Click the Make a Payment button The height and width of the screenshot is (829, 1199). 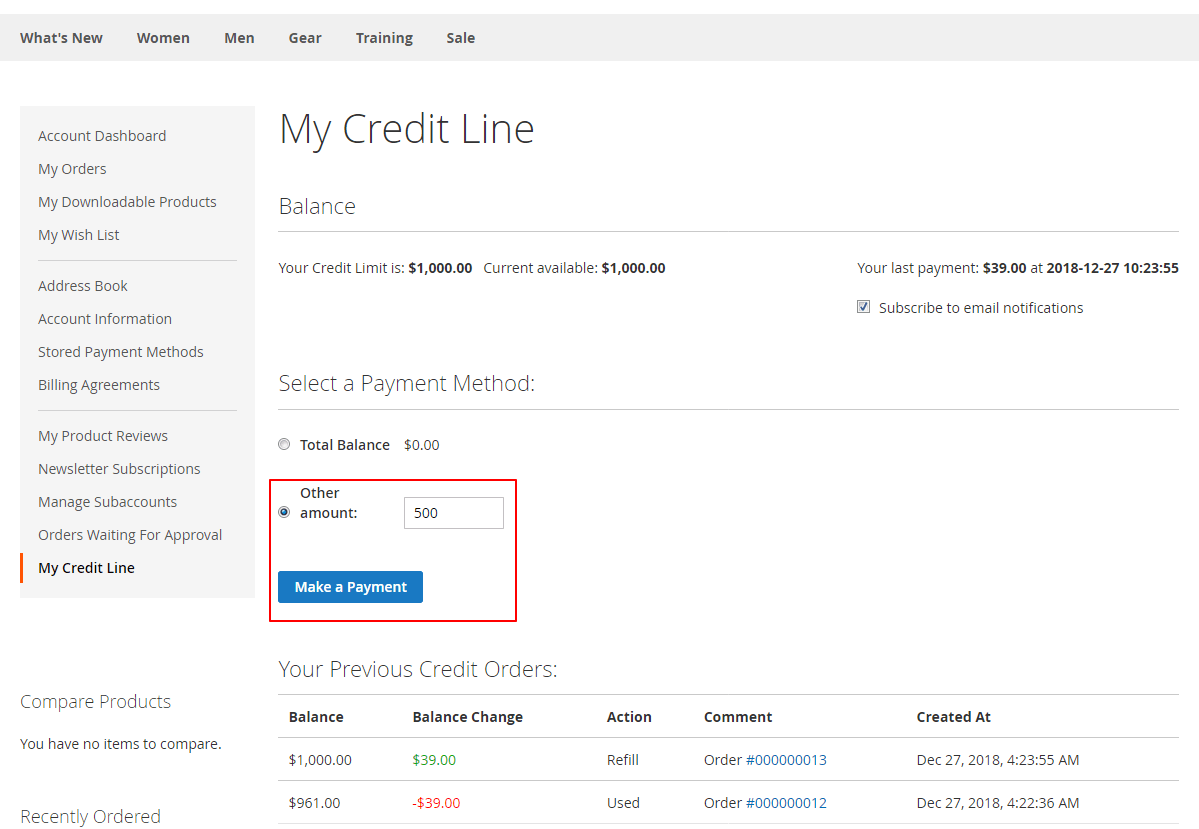(x=350, y=587)
